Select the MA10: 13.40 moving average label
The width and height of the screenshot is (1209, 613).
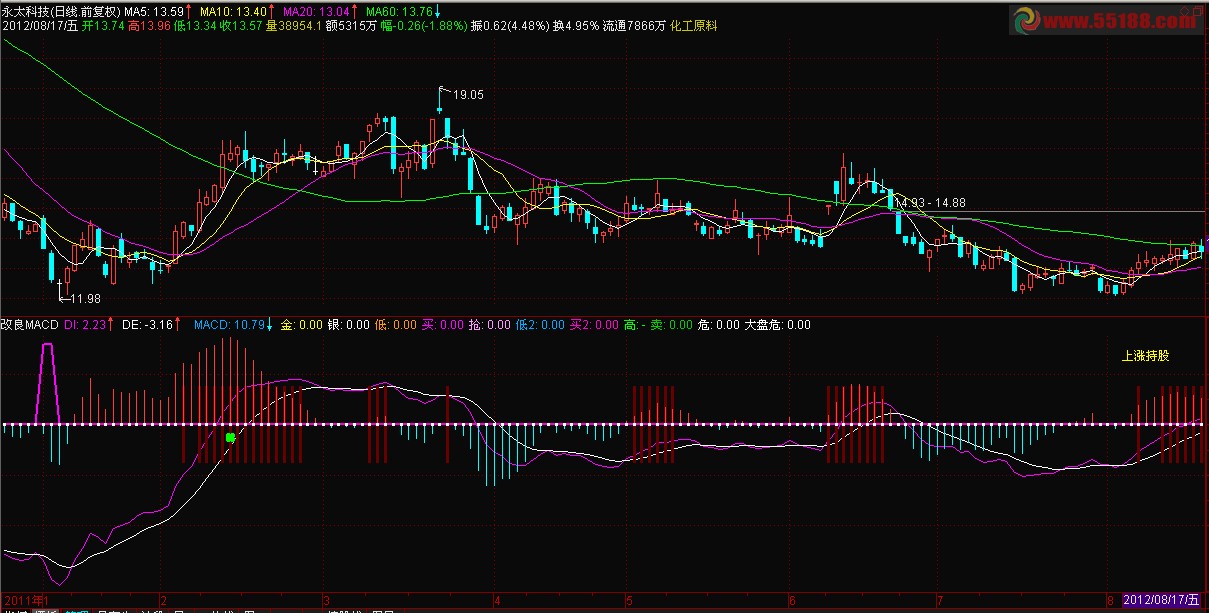pyautogui.click(x=232, y=11)
